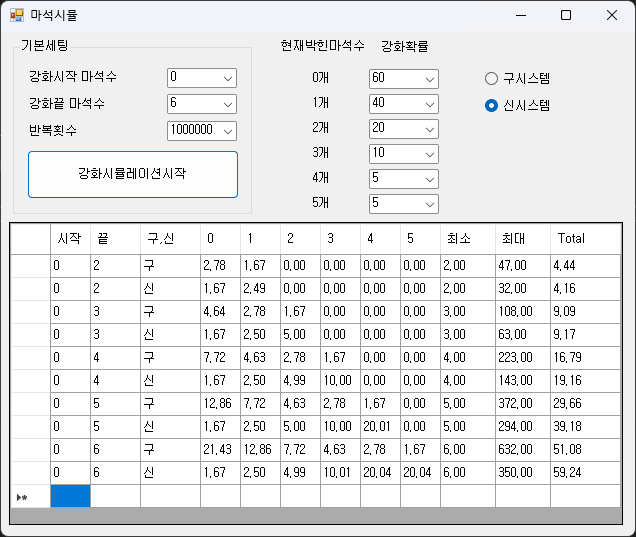Click the Total column header
This screenshot has height=537, width=636.
pos(585,238)
